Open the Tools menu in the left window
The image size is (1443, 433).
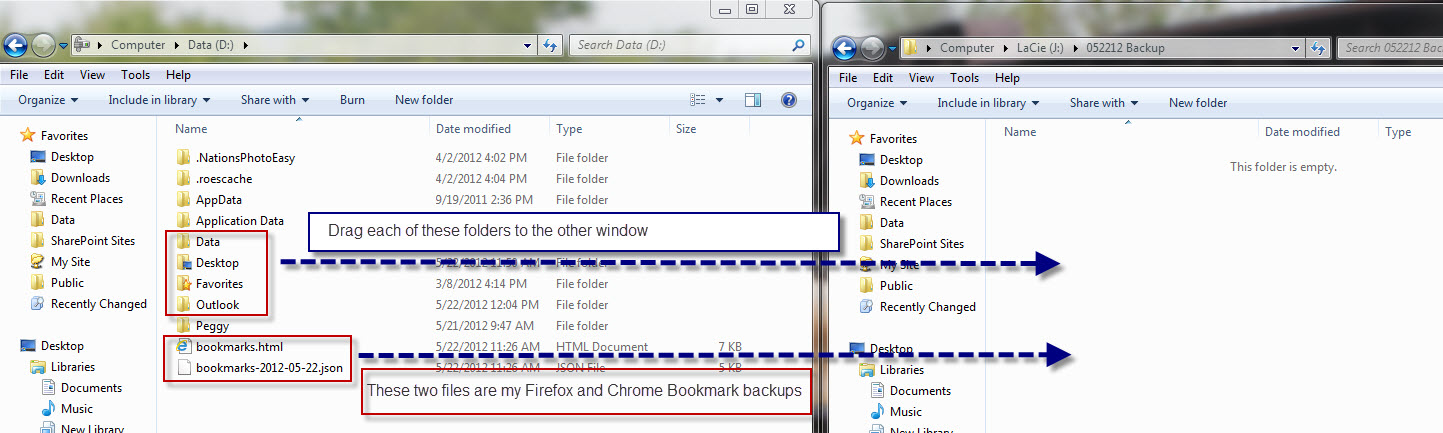point(135,75)
